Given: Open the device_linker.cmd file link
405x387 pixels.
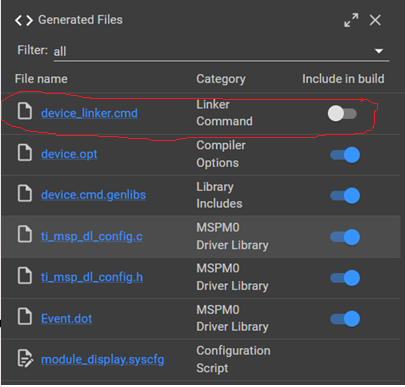Looking at the screenshot, I should click(89, 113).
